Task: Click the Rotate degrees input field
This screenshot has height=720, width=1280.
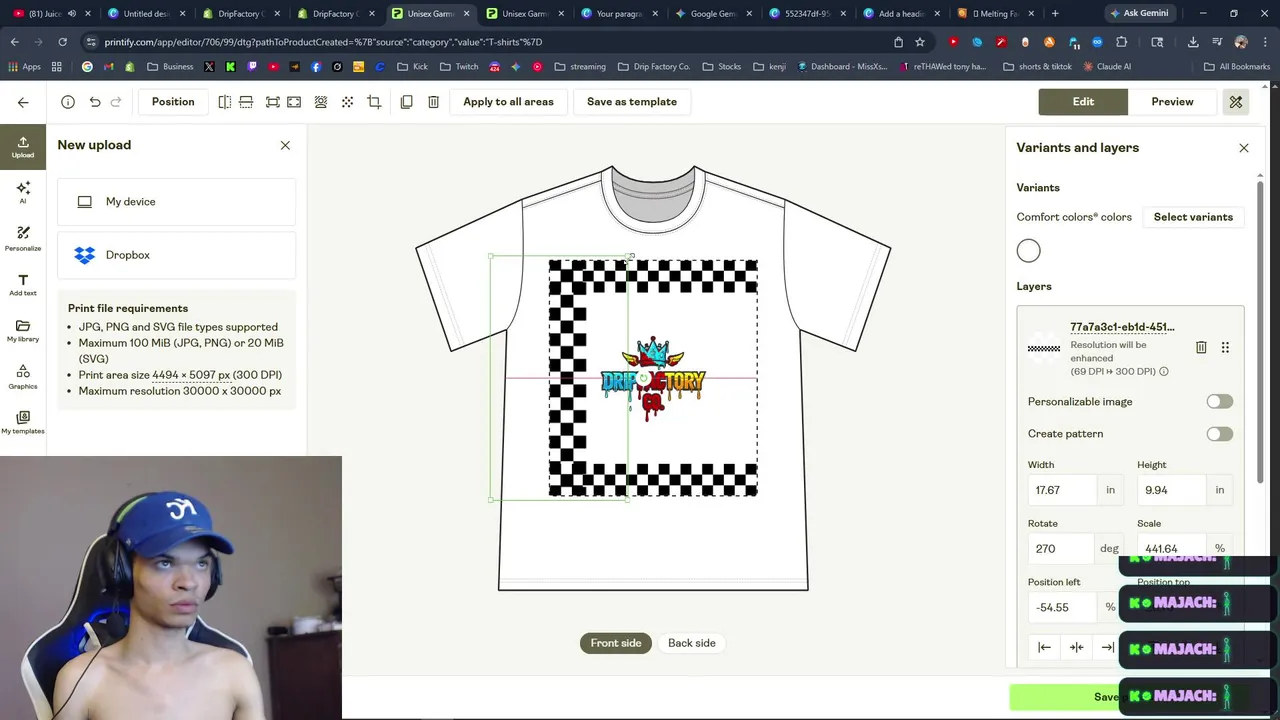Action: [x=1062, y=549]
